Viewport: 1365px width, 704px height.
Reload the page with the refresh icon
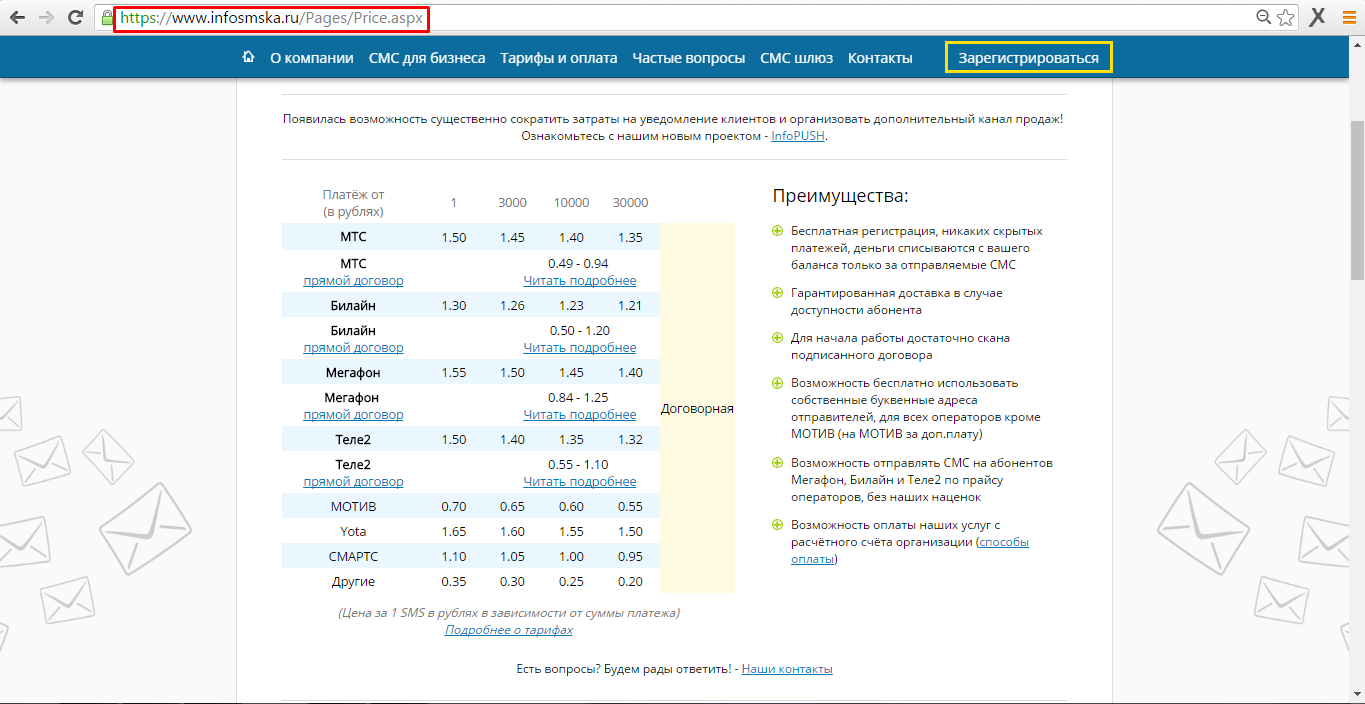pyautogui.click(x=75, y=17)
